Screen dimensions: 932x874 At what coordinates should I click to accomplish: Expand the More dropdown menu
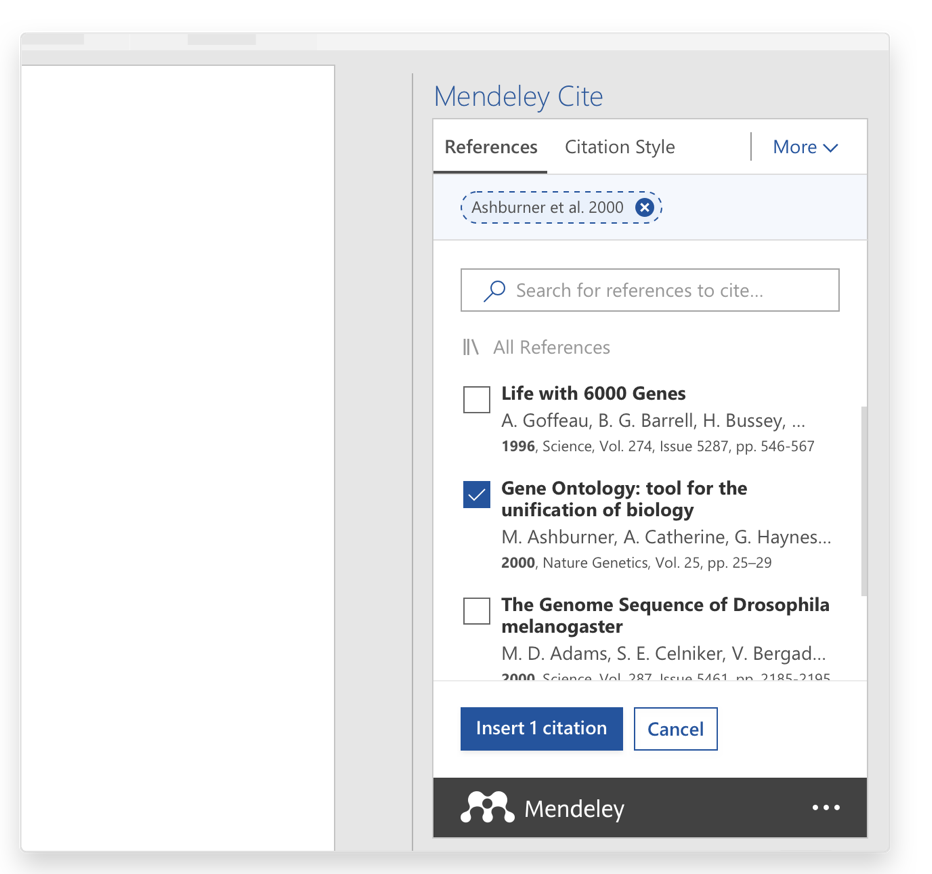794,147
